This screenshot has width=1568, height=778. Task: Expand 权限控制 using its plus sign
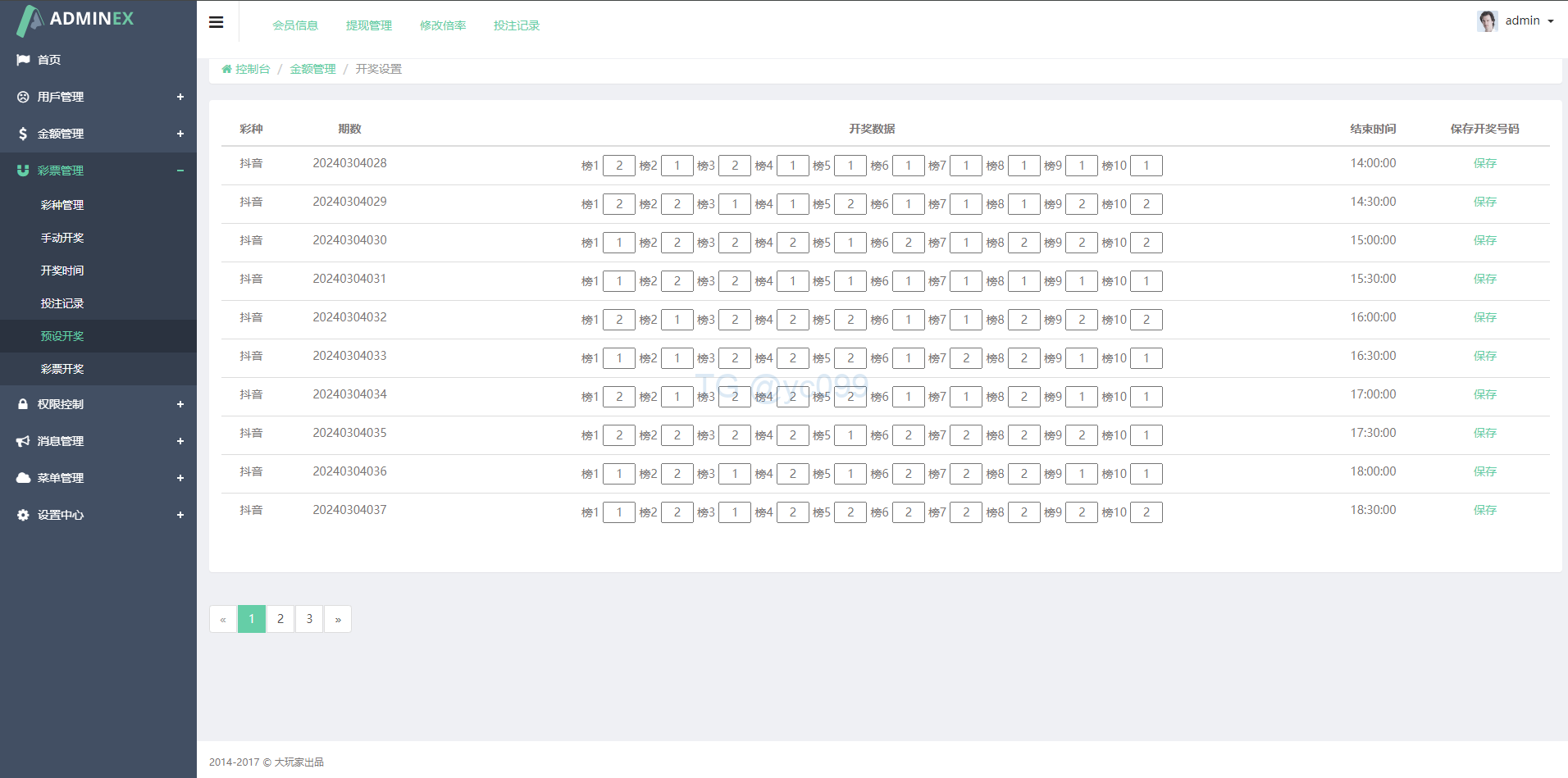click(180, 404)
